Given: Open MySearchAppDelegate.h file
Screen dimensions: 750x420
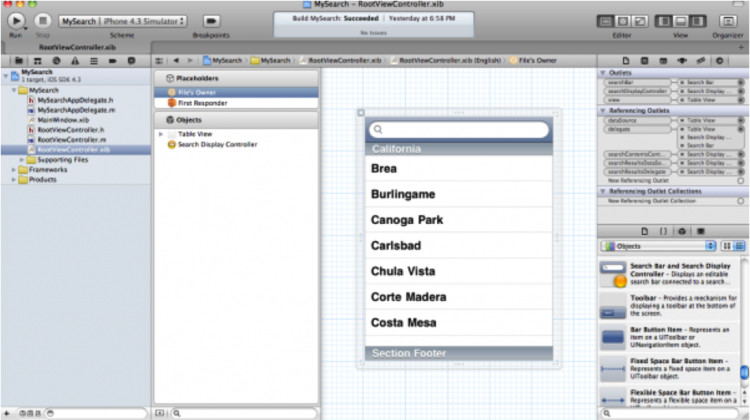Looking at the screenshot, I should 70,100.
